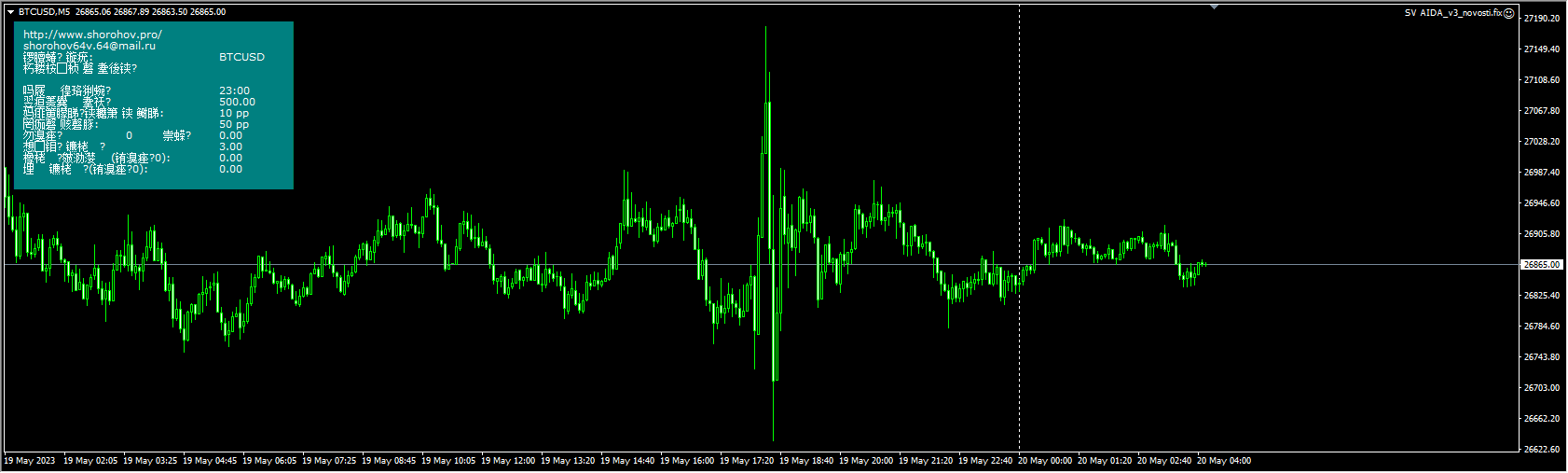Click the high price 26867.89 in header
Image resolution: width=1568 pixels, height=473 pixels.
131,12
